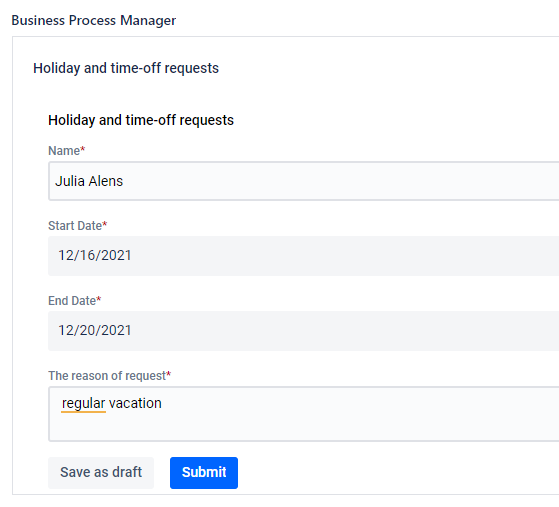Click the 'Julia Alens' text
The width and height of the screenshot is (559, 507).
click(89, 181)
